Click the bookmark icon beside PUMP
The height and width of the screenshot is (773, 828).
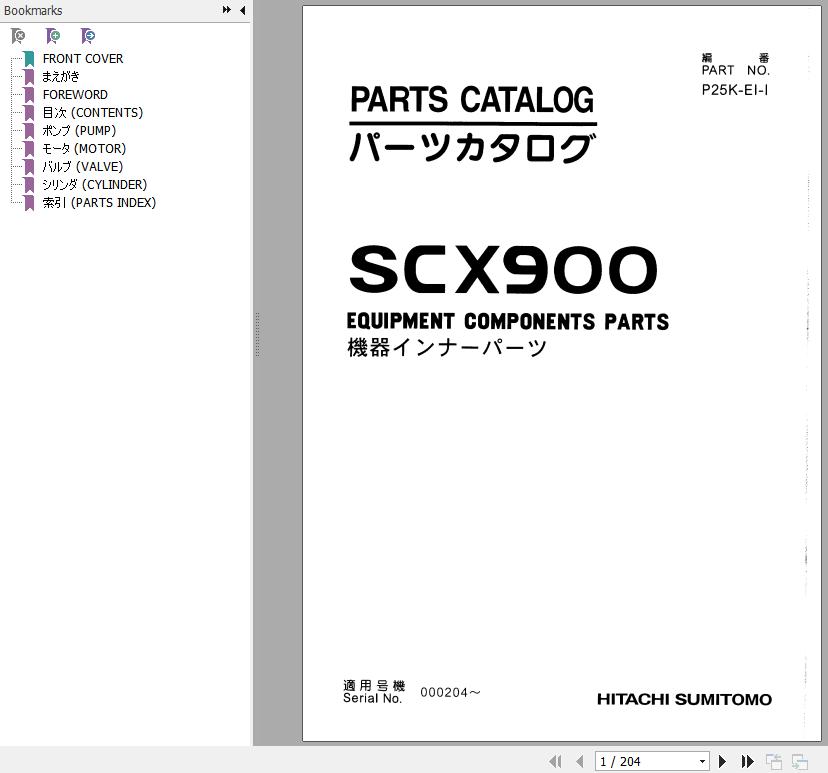point(30,130)
